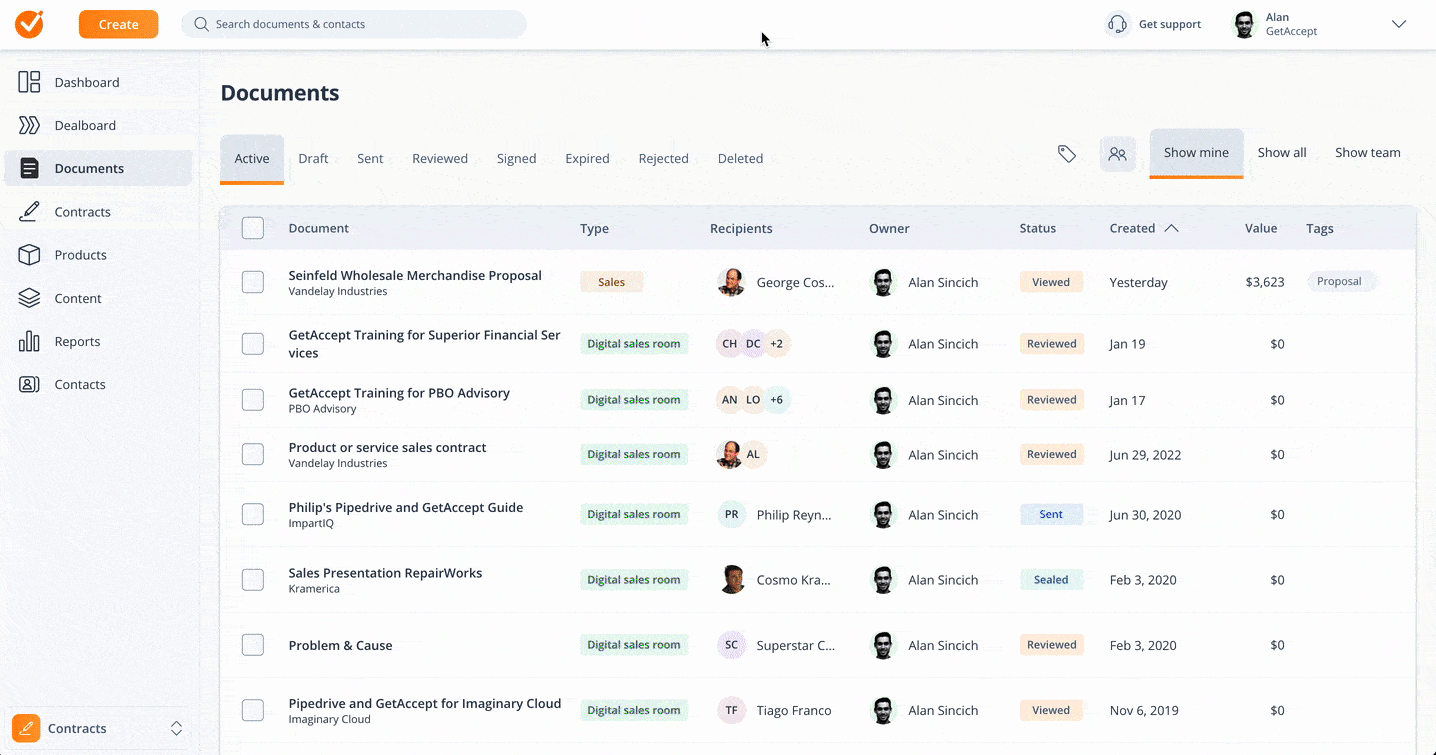1436x755 pixels.
Task: Expand the account menu chevron
Action: point(1399,24)
